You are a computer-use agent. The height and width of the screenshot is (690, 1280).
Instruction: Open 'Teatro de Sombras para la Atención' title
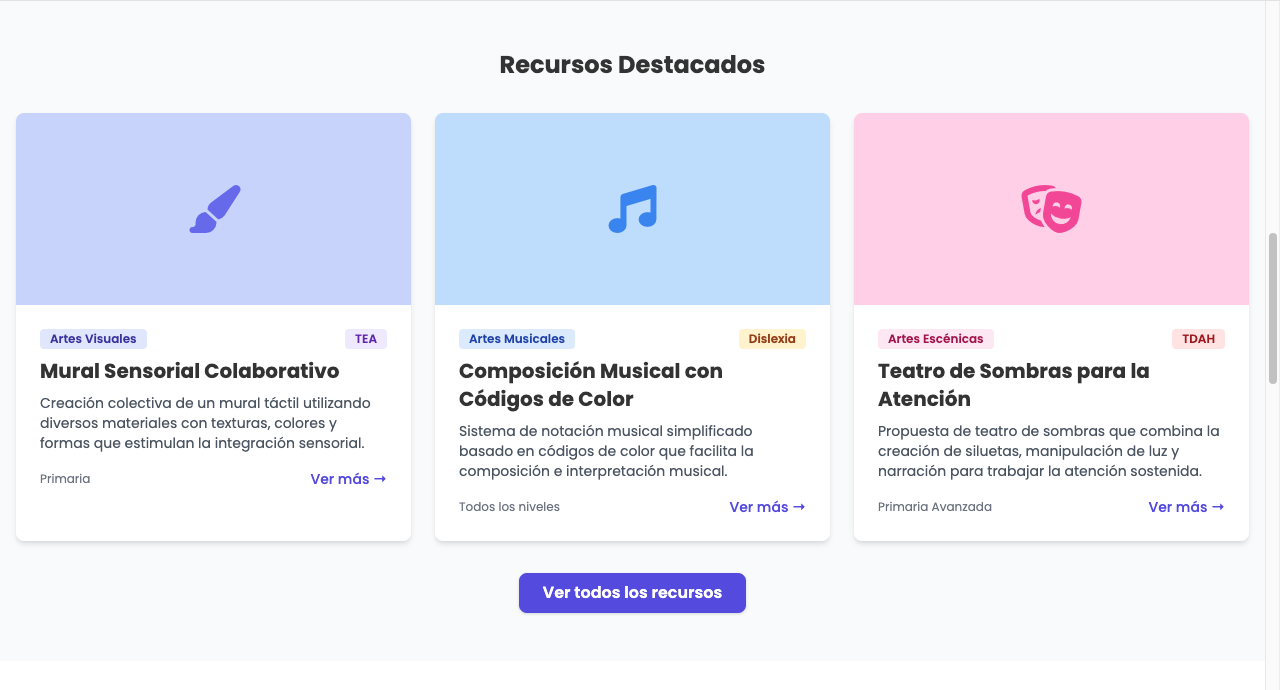tap(1013, 385)
